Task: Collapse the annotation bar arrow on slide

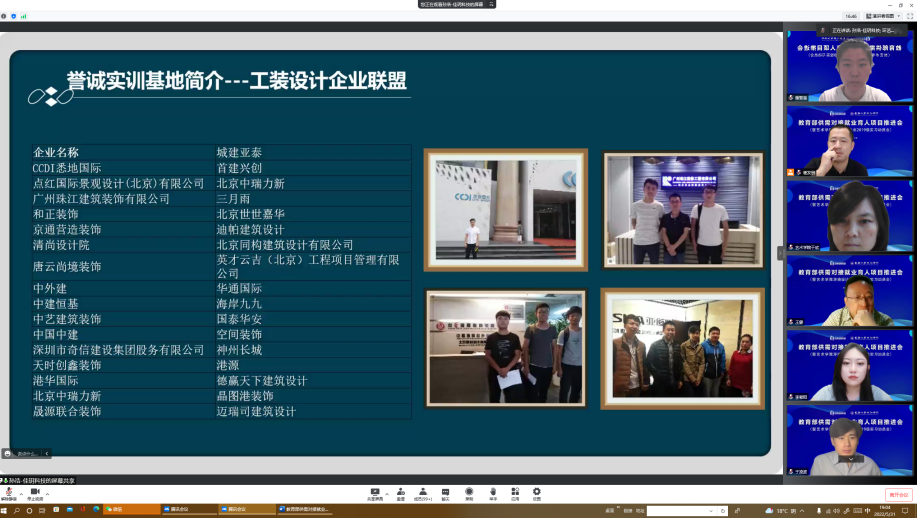Action: pos(47,453)
